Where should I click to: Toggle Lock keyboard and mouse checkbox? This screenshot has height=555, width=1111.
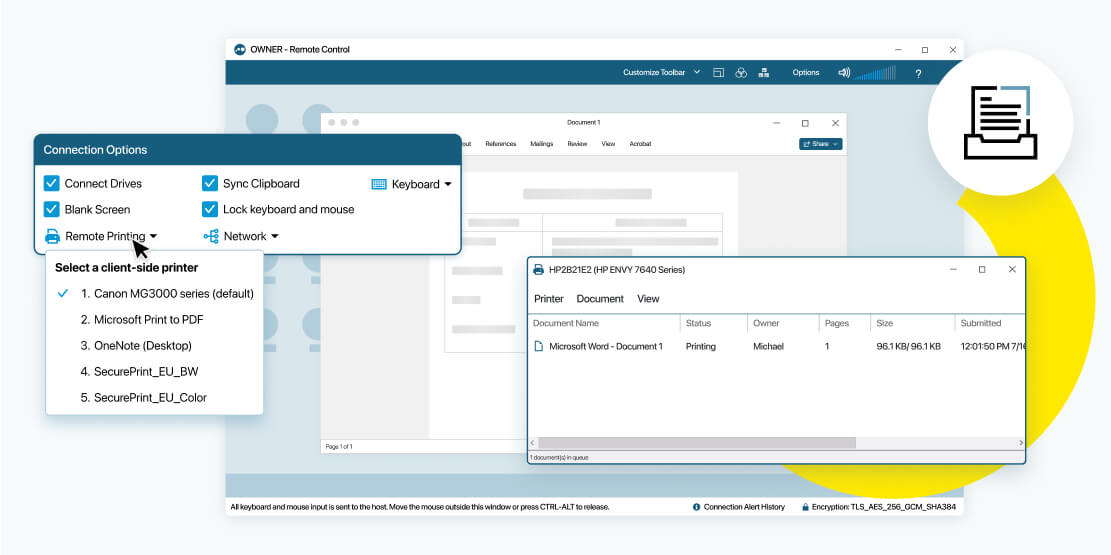[x=210, y=209]
